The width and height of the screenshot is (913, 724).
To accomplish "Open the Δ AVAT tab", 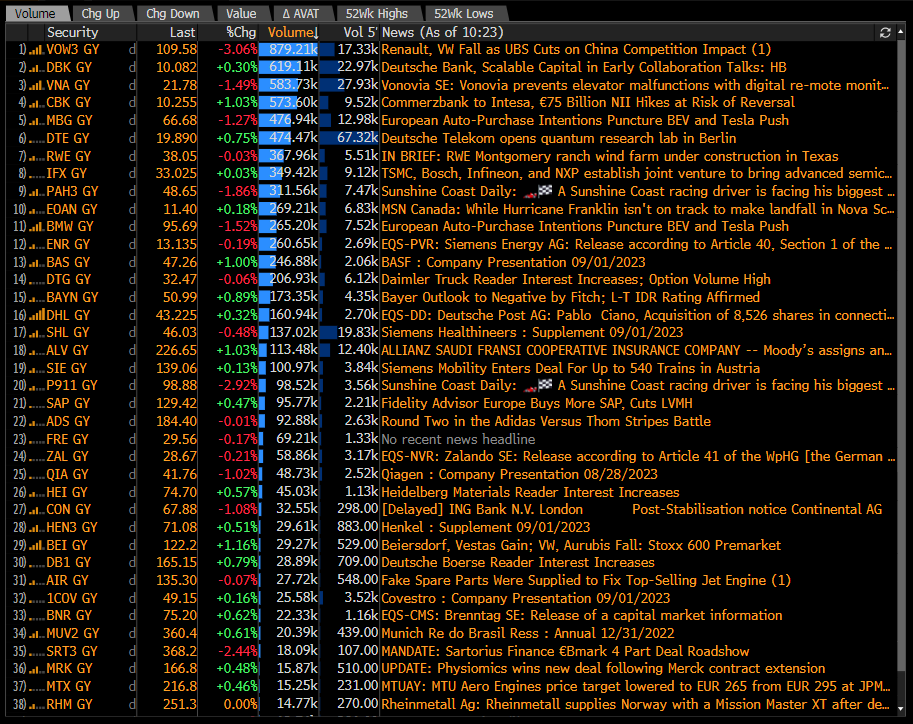I will pyautogui.click(x=300, y=13).
